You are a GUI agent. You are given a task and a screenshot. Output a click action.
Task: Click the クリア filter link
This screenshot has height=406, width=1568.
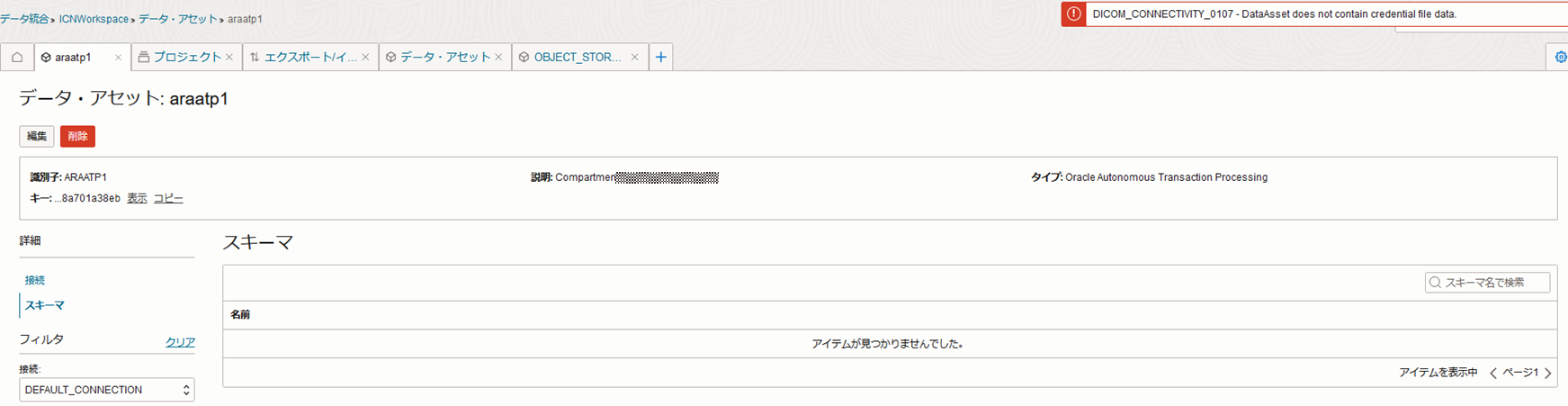click(180, 342)
